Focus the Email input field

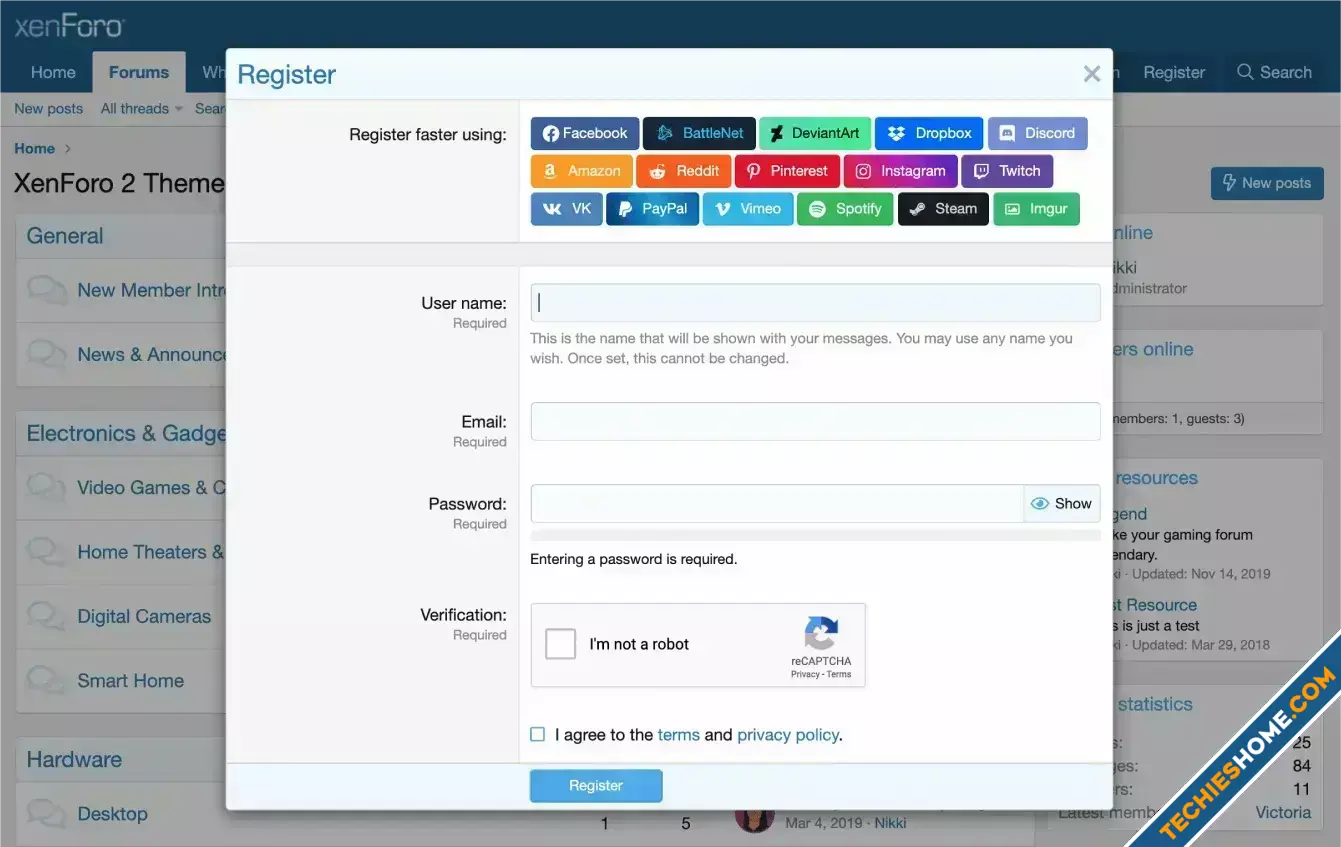[815, 422]
